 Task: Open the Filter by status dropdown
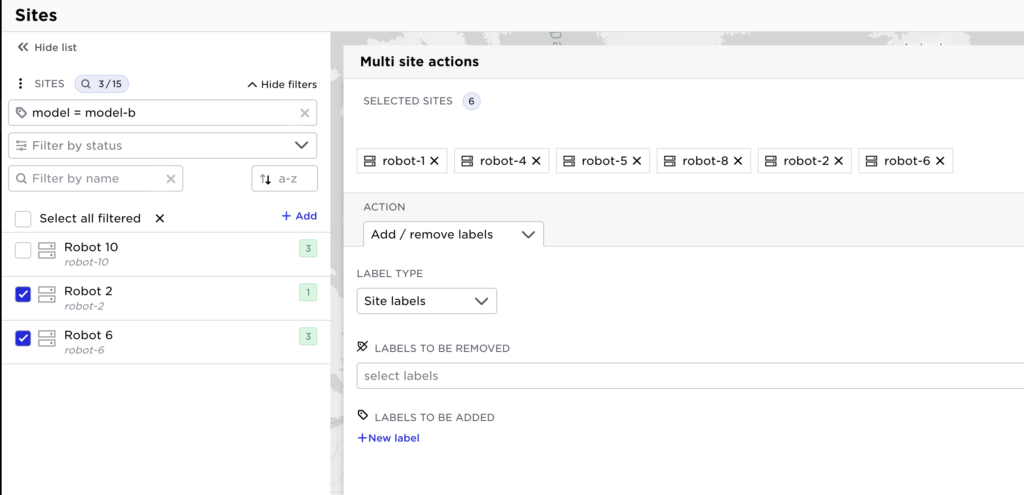coord(162,146)
